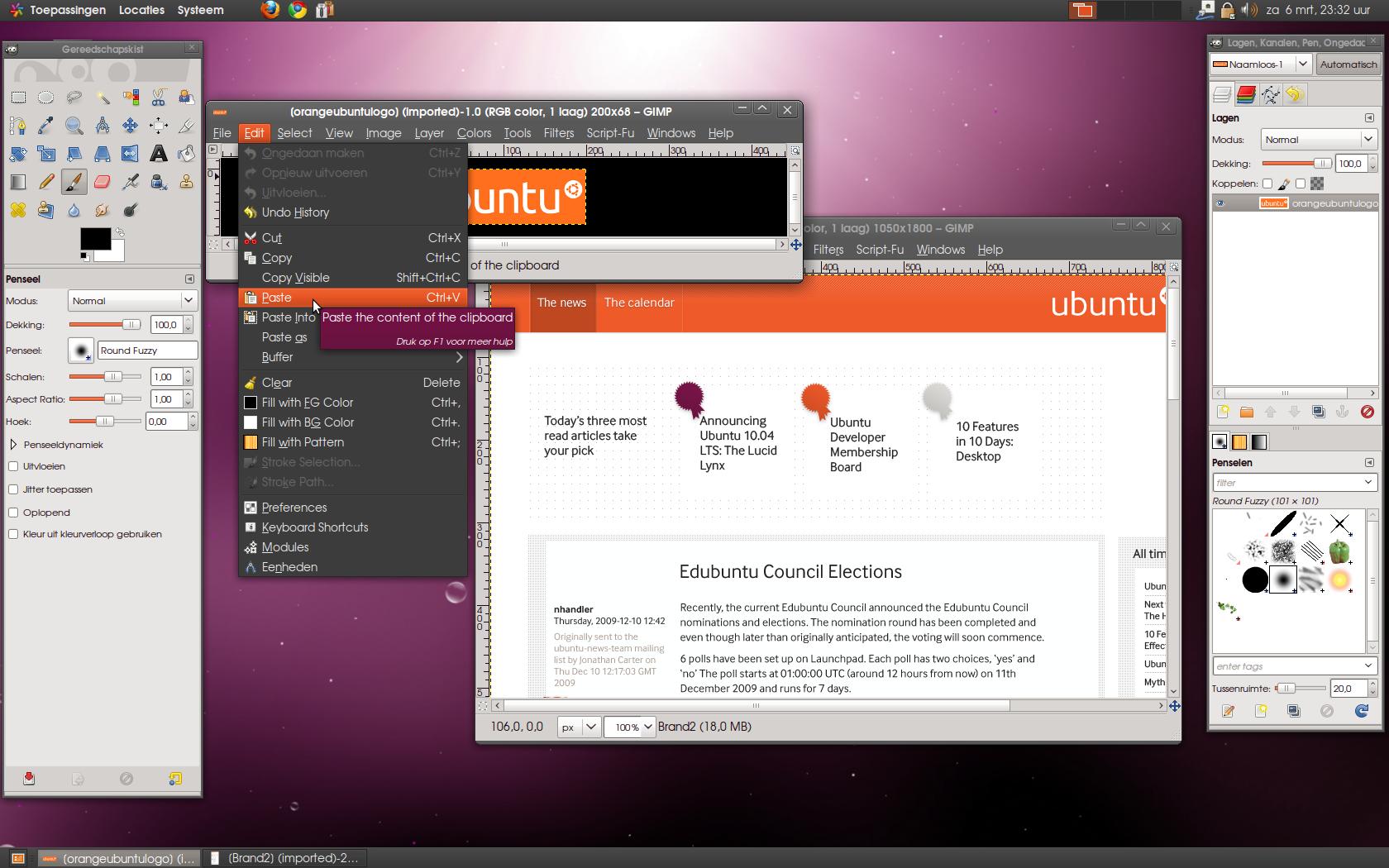Select the Ellipse Select tool
Viewport: 1389px width, 868px height.
coord(46,98)
